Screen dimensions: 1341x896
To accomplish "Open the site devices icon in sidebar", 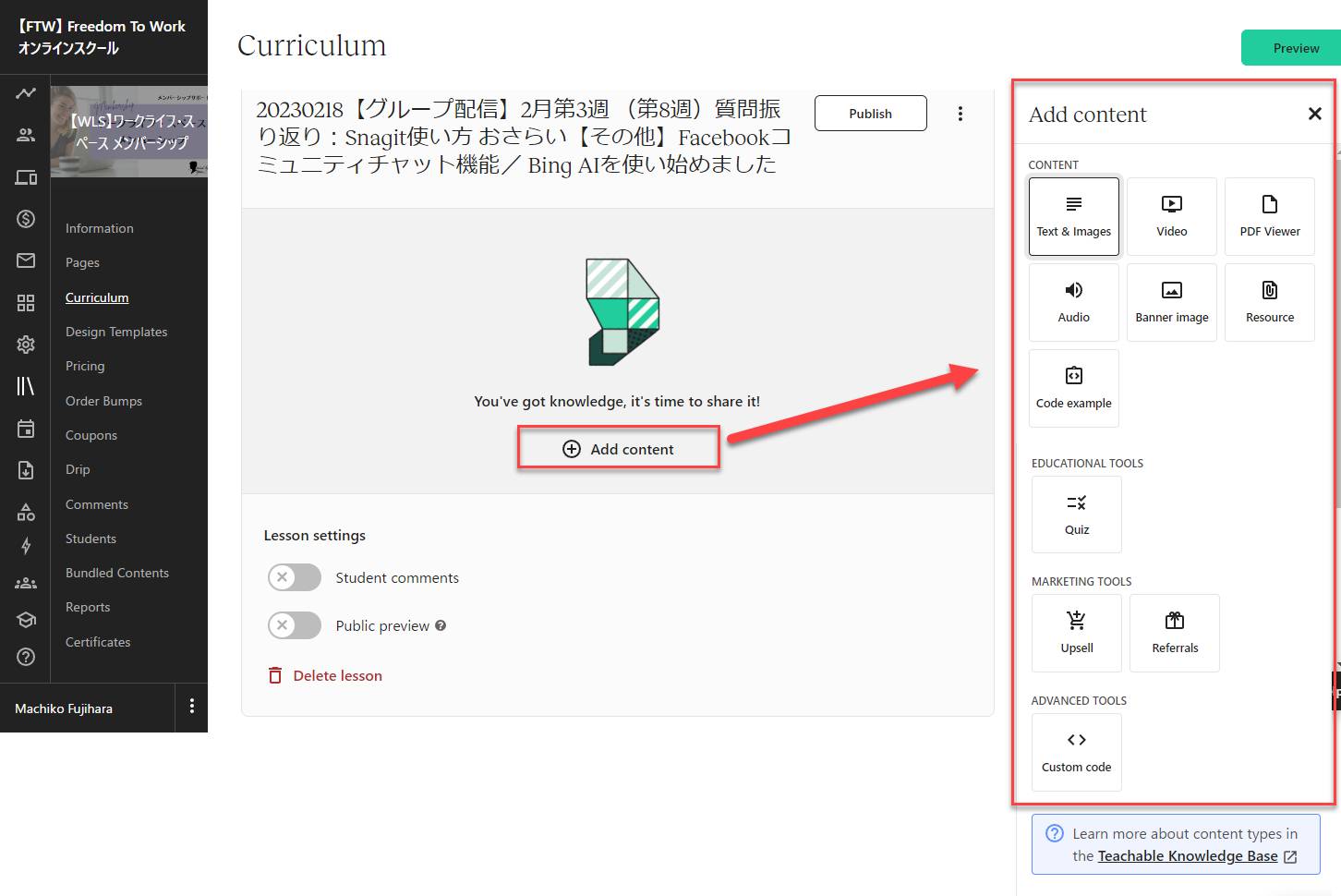I will 26,177.
